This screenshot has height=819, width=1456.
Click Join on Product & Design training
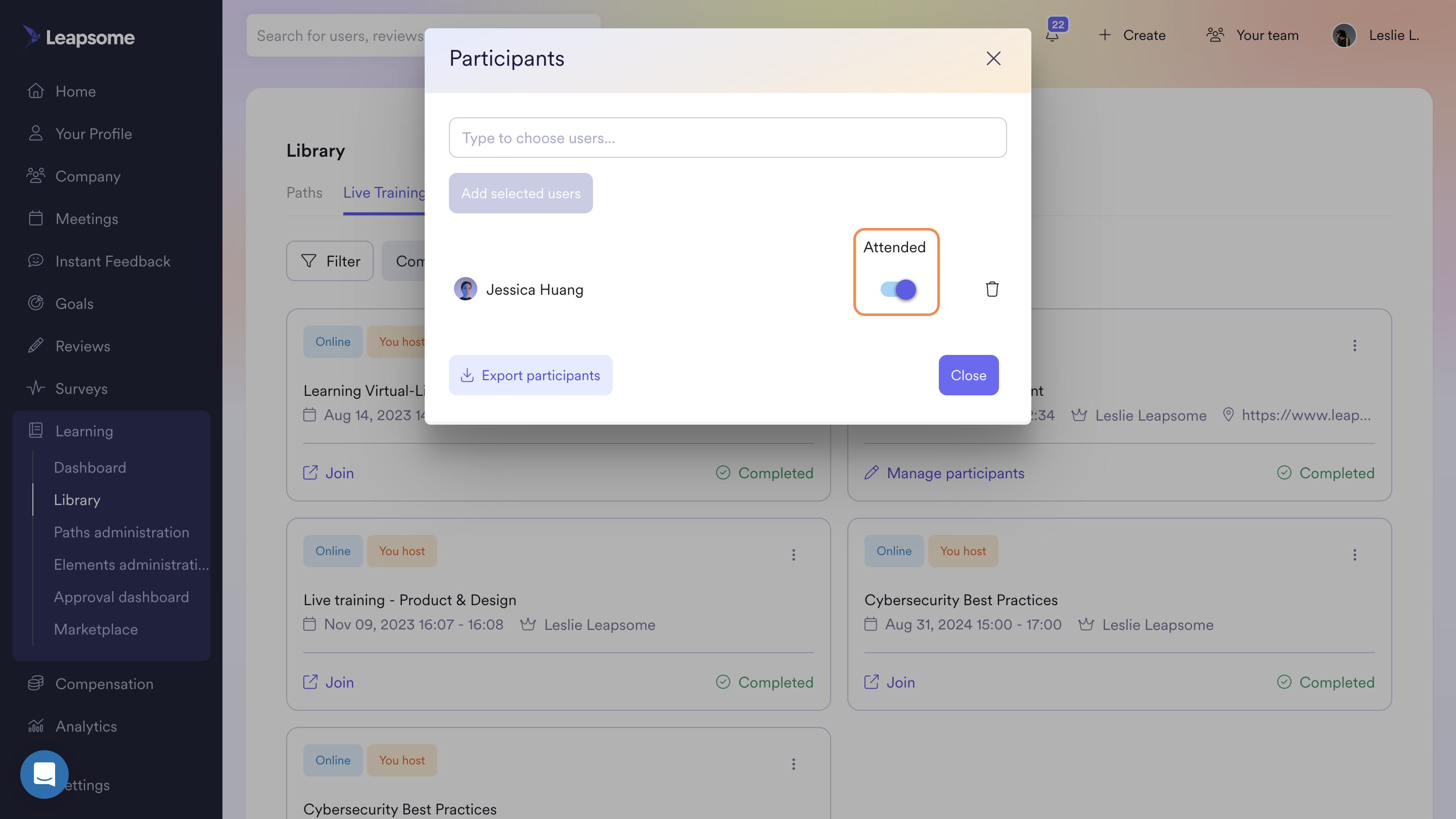329,681
